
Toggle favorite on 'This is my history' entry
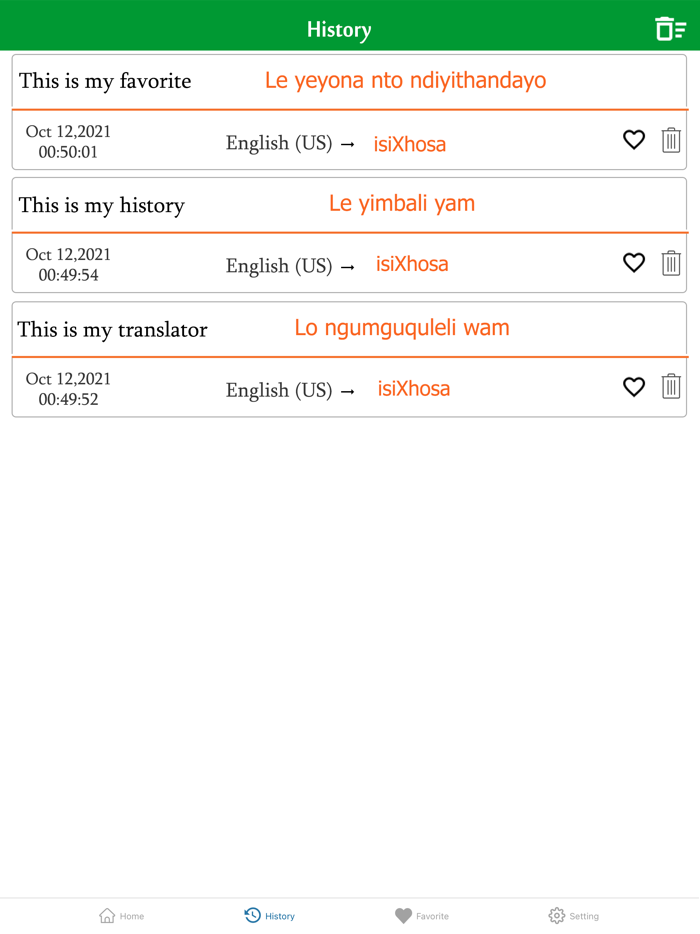click(634, 263)
